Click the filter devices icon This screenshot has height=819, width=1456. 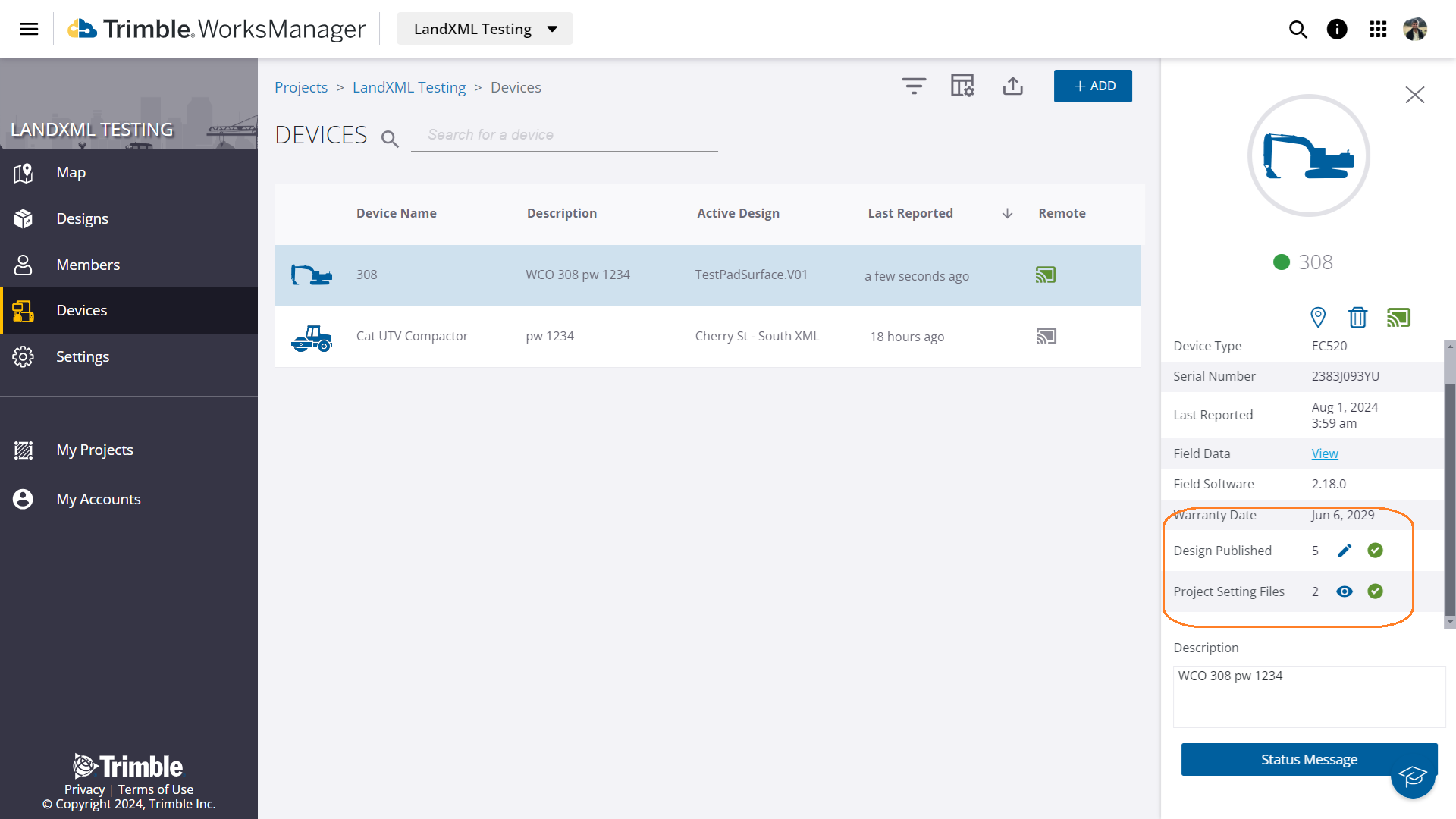click(914, 86)
